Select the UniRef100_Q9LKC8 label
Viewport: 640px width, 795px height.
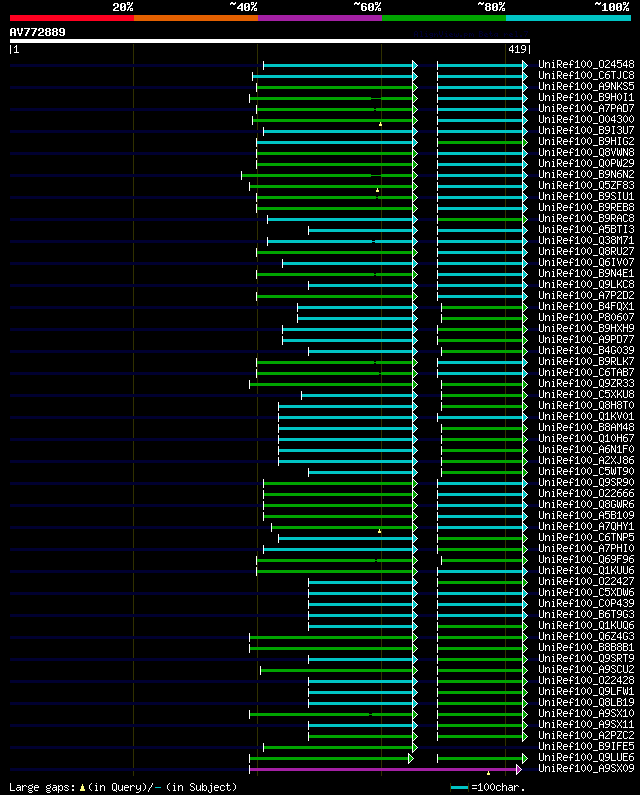[586, 284]
